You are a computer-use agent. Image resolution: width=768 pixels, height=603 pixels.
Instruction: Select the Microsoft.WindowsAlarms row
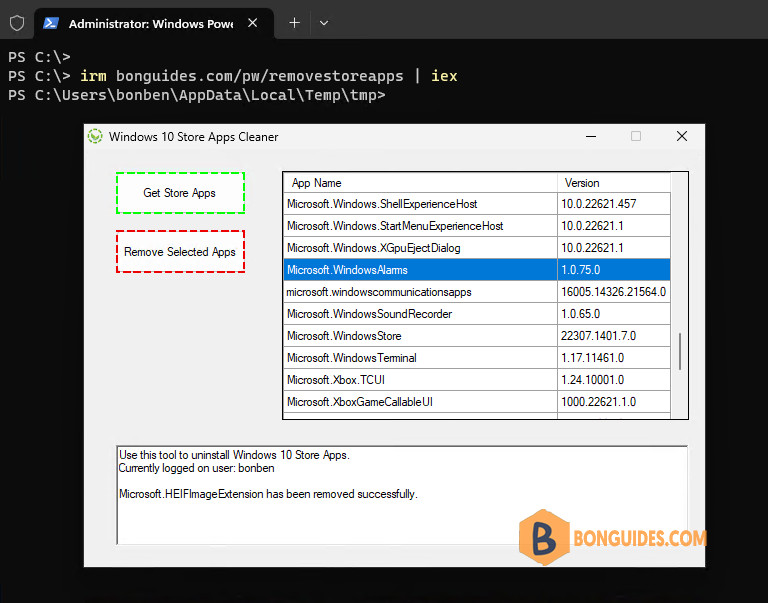[x=477, y=270]
